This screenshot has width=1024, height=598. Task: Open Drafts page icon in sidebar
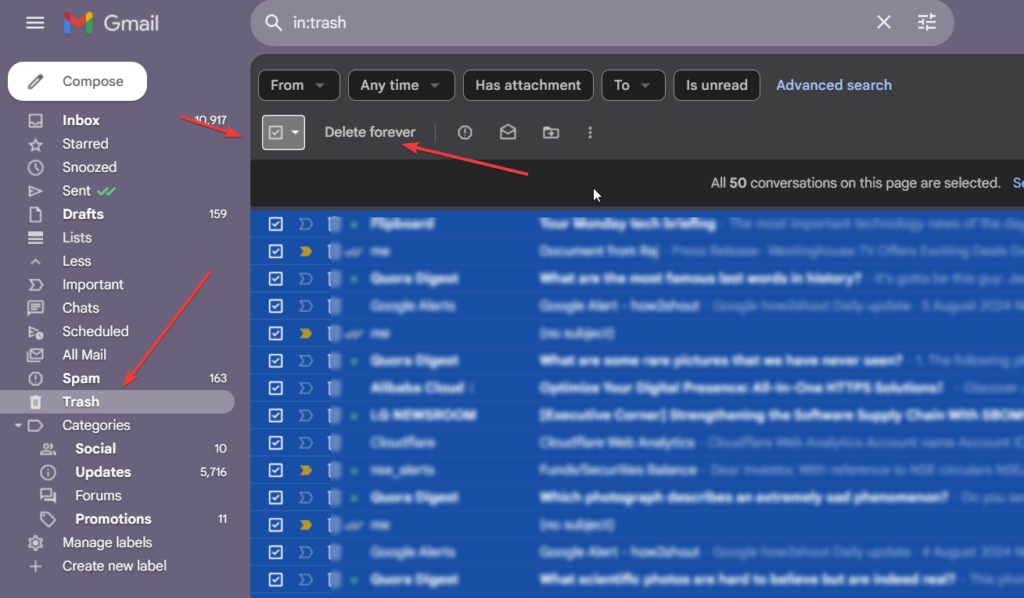[x=35, y=214]
